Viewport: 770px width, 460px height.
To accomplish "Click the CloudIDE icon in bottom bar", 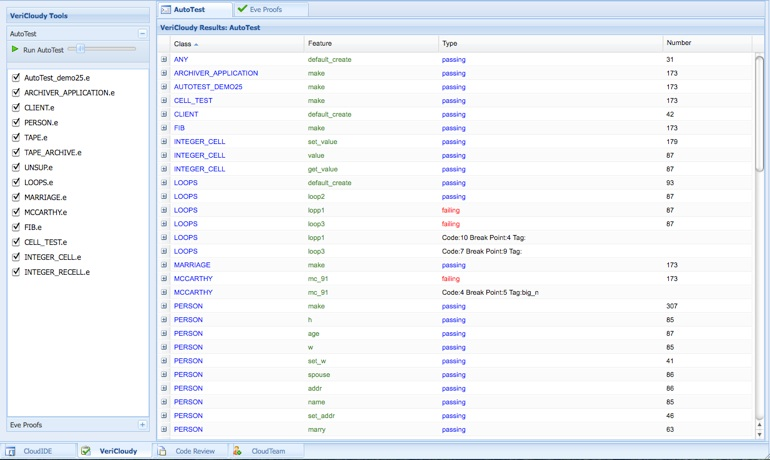I will coord(10,451).
